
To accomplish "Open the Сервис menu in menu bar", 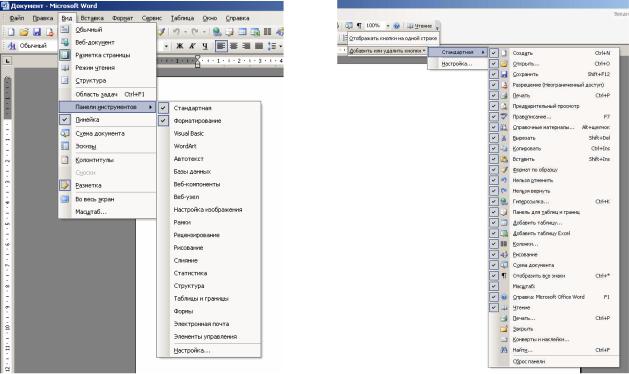I will (152, 18).
